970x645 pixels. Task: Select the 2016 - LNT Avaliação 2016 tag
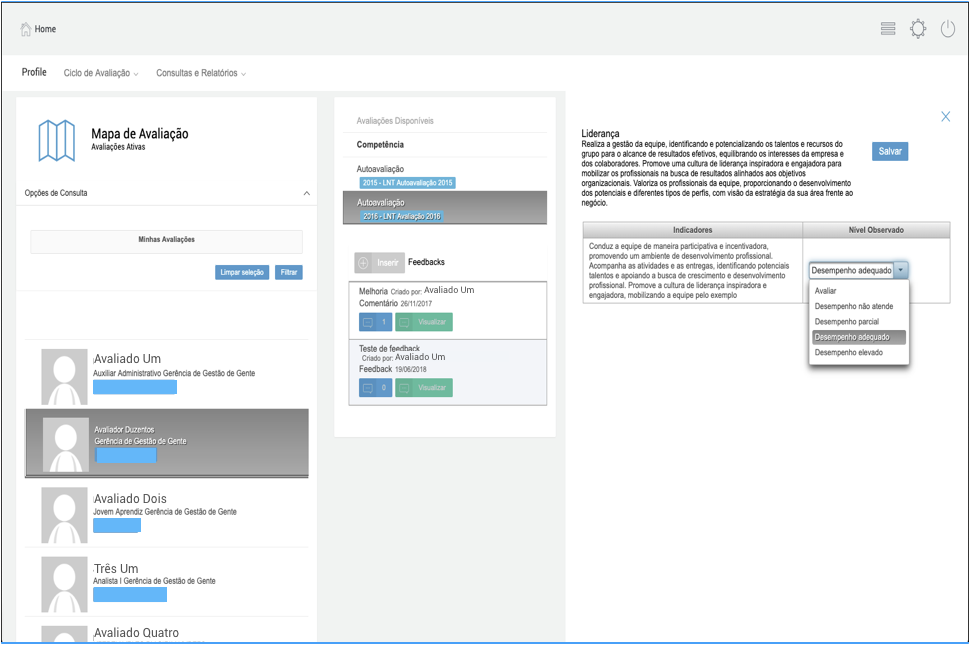pyautogui.click(x=401, y=216)
